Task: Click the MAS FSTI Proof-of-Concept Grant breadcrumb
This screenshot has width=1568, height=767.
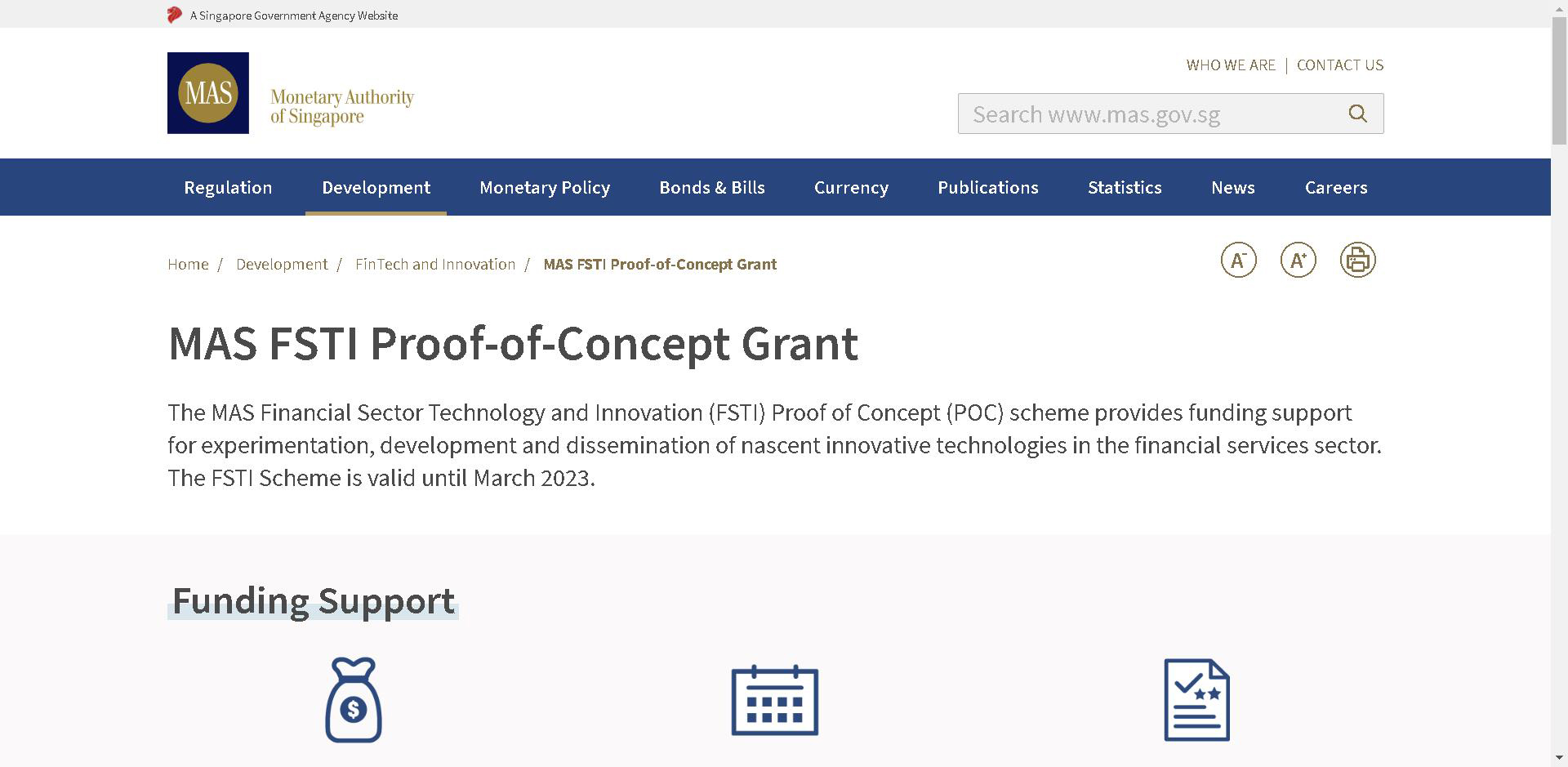Action: pyautogui.click(x=660, y=264)
